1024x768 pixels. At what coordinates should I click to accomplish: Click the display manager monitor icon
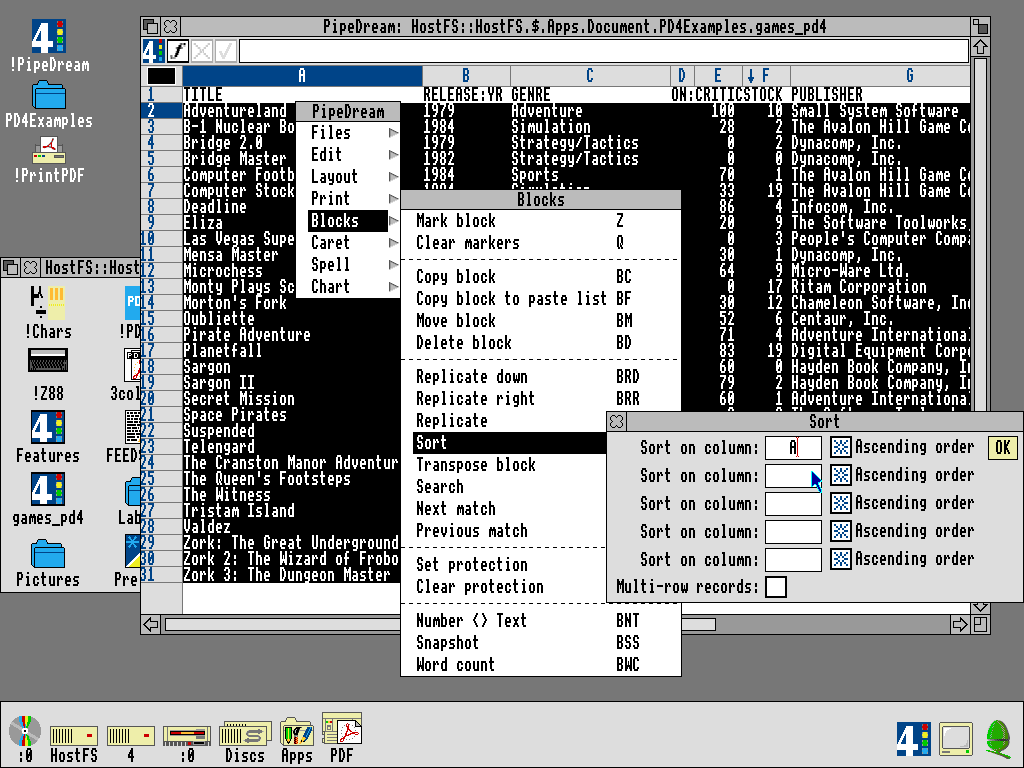(x=956, y=739)
